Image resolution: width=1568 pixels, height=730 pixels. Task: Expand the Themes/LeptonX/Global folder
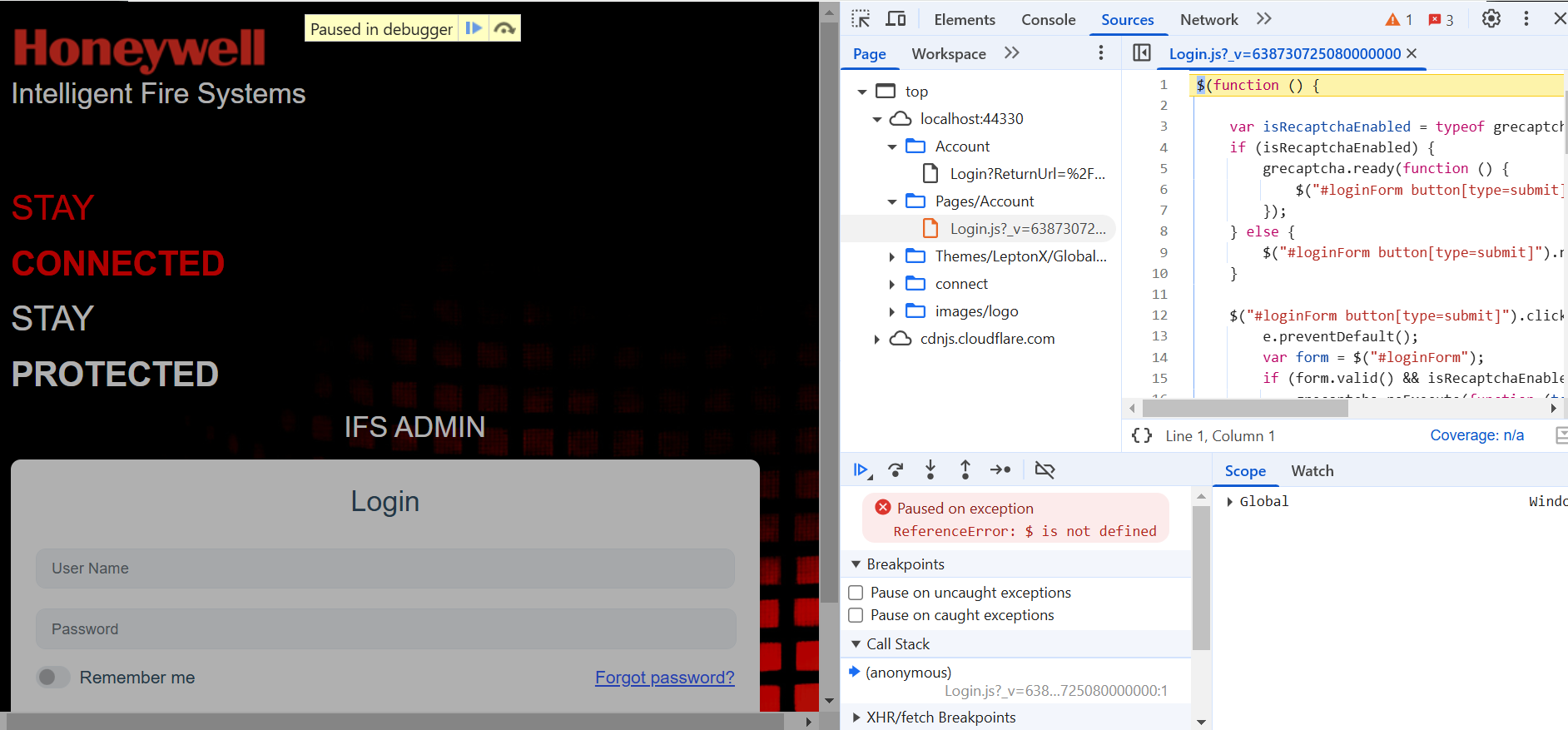[892, 256]
